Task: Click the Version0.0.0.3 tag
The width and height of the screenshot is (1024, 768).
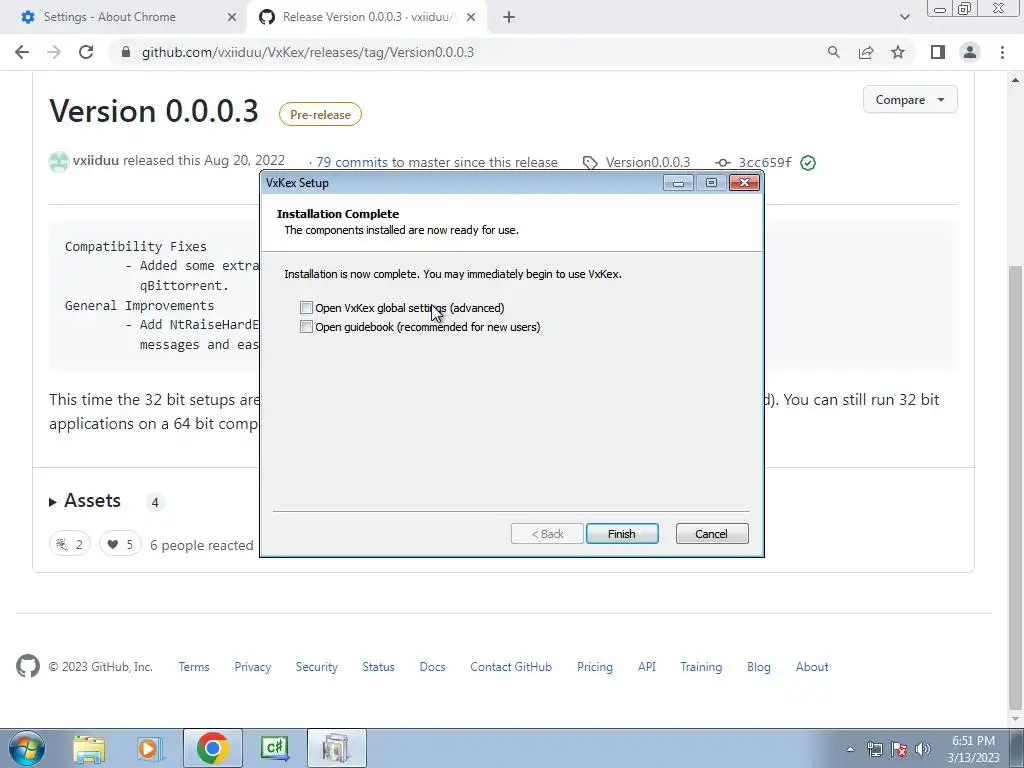Action: click(x=647, y=162)
